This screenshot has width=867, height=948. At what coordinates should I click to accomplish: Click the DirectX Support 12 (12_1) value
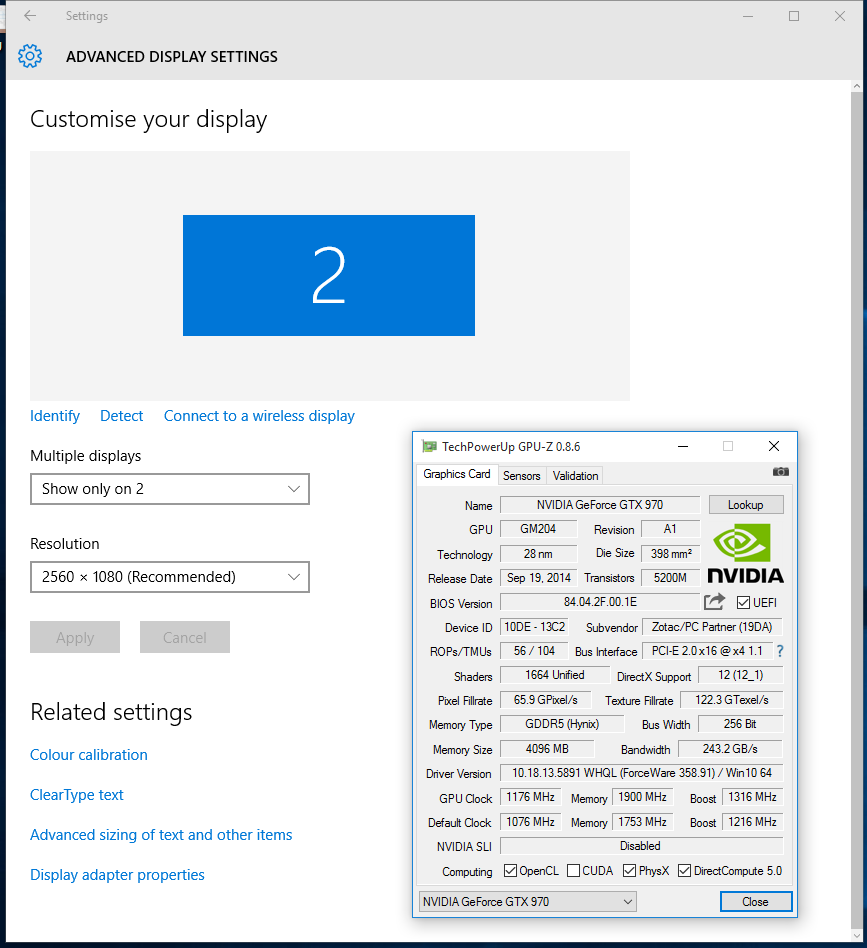coord(741,675)
